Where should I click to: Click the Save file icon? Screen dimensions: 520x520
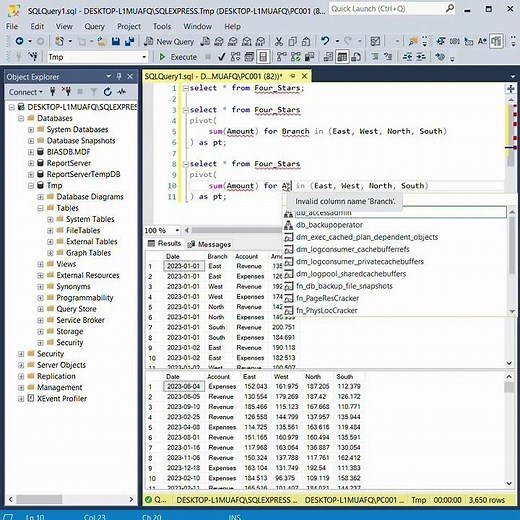pos(116,41)
